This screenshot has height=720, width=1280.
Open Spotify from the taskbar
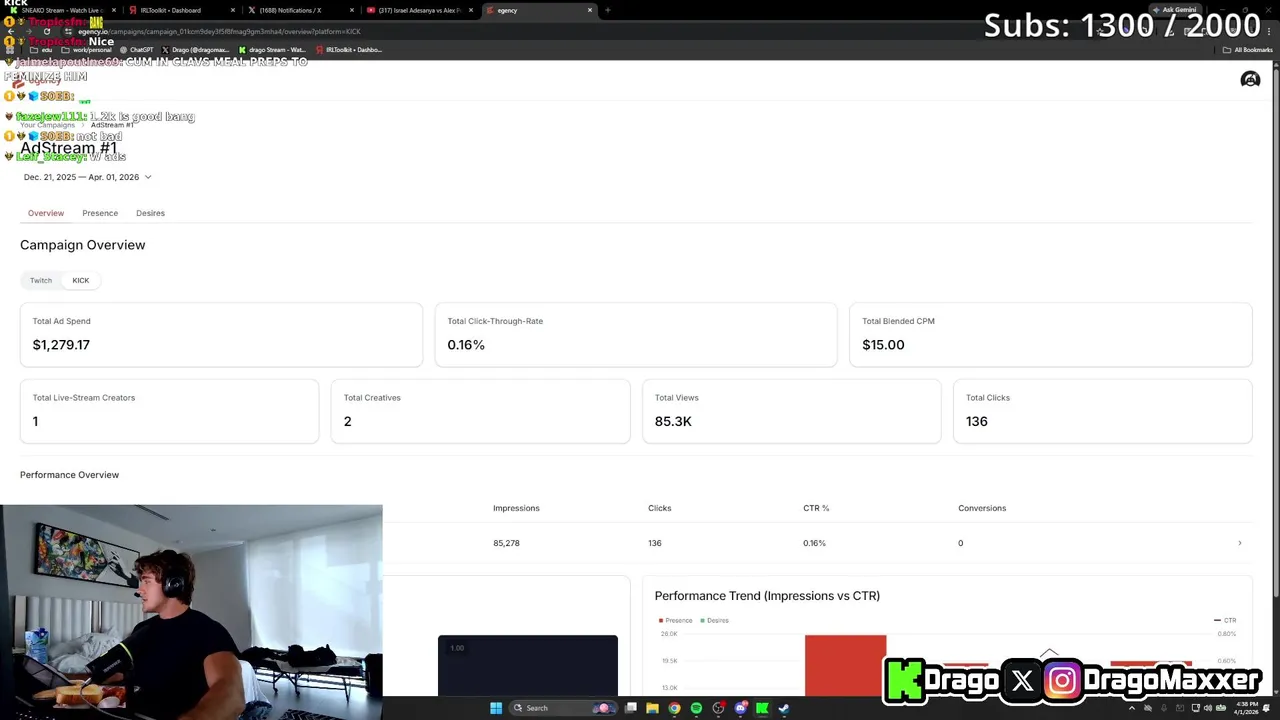click(x=696, y=708)
